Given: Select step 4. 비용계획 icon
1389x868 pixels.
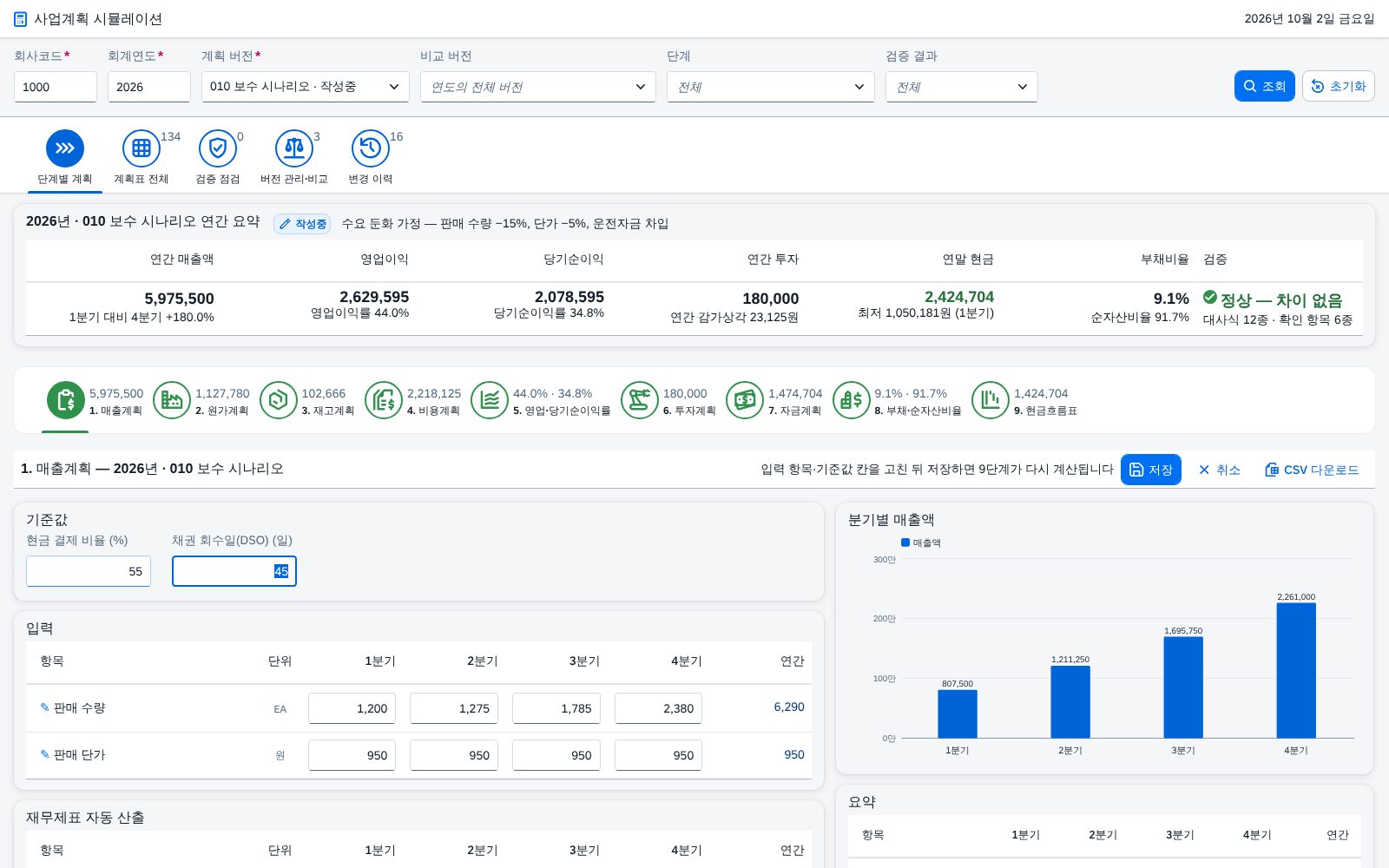Looking at the screenshot, I should tap(384, 400).
